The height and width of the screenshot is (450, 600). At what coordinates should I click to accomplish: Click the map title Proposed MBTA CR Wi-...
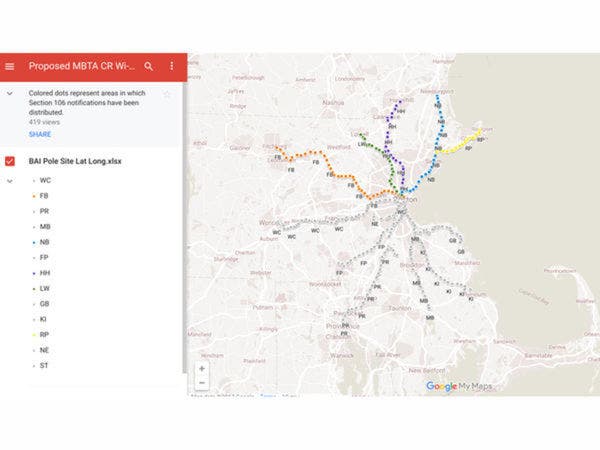click(82, 66)
